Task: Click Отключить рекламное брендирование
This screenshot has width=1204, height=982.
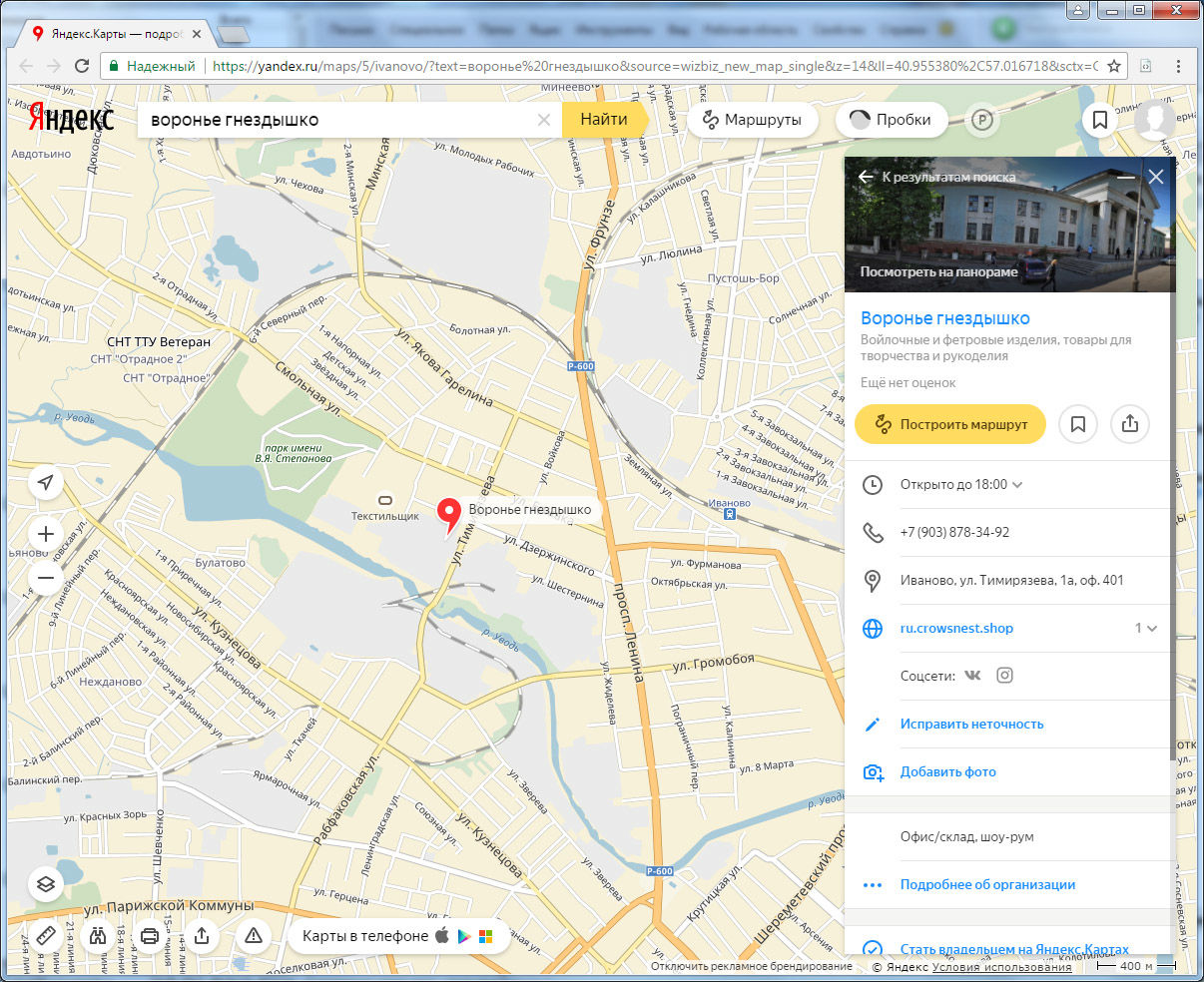Action: point(752,967)
